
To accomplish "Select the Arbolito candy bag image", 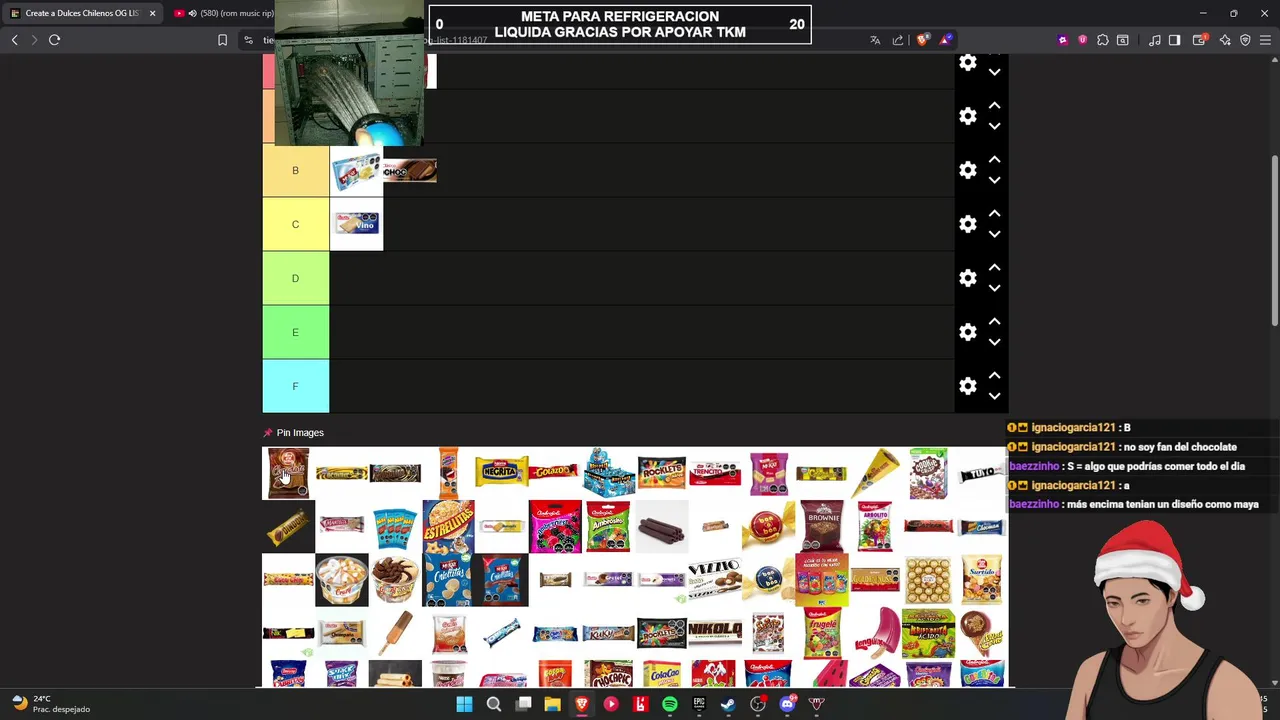I will point(875,526).
